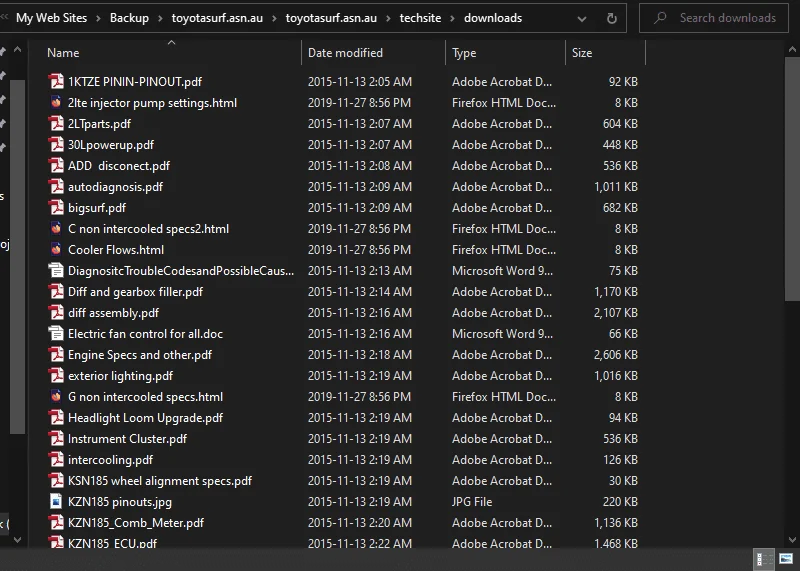800x571 pixels.
Task: Click the navigation pane scroll up arrow
Action: pyautogui.click(x=17, y=49)
